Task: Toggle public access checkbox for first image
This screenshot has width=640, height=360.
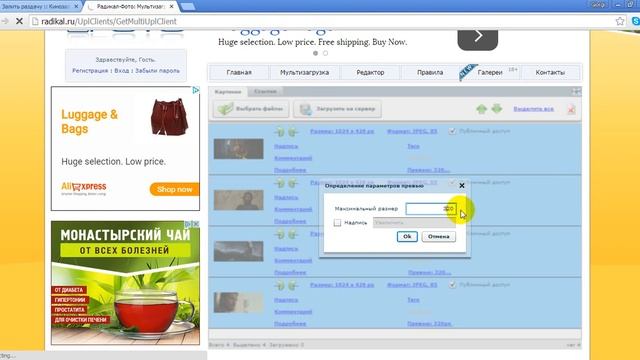Action: pos(452,131)
